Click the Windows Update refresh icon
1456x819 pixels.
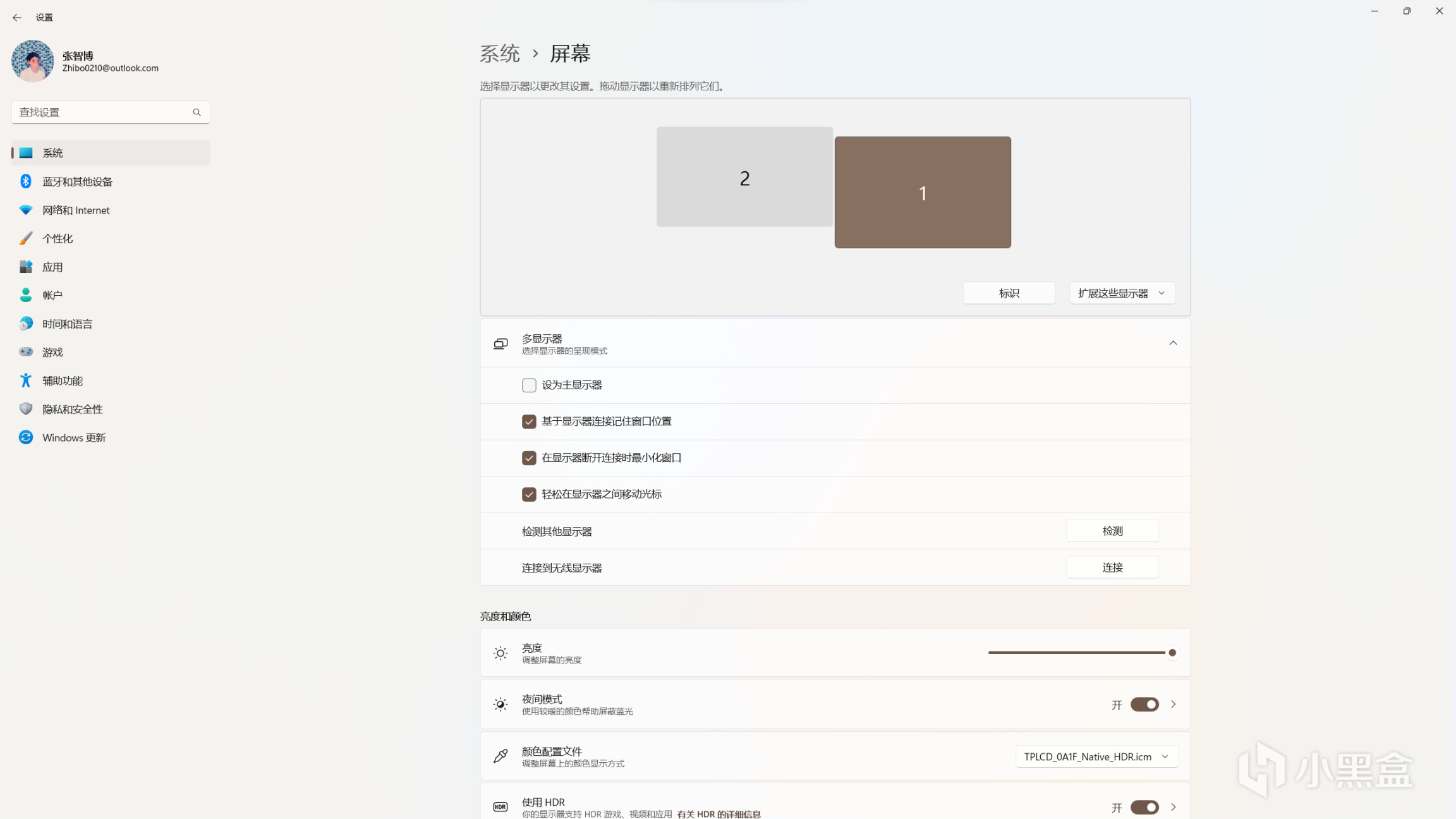click(25, 437)
